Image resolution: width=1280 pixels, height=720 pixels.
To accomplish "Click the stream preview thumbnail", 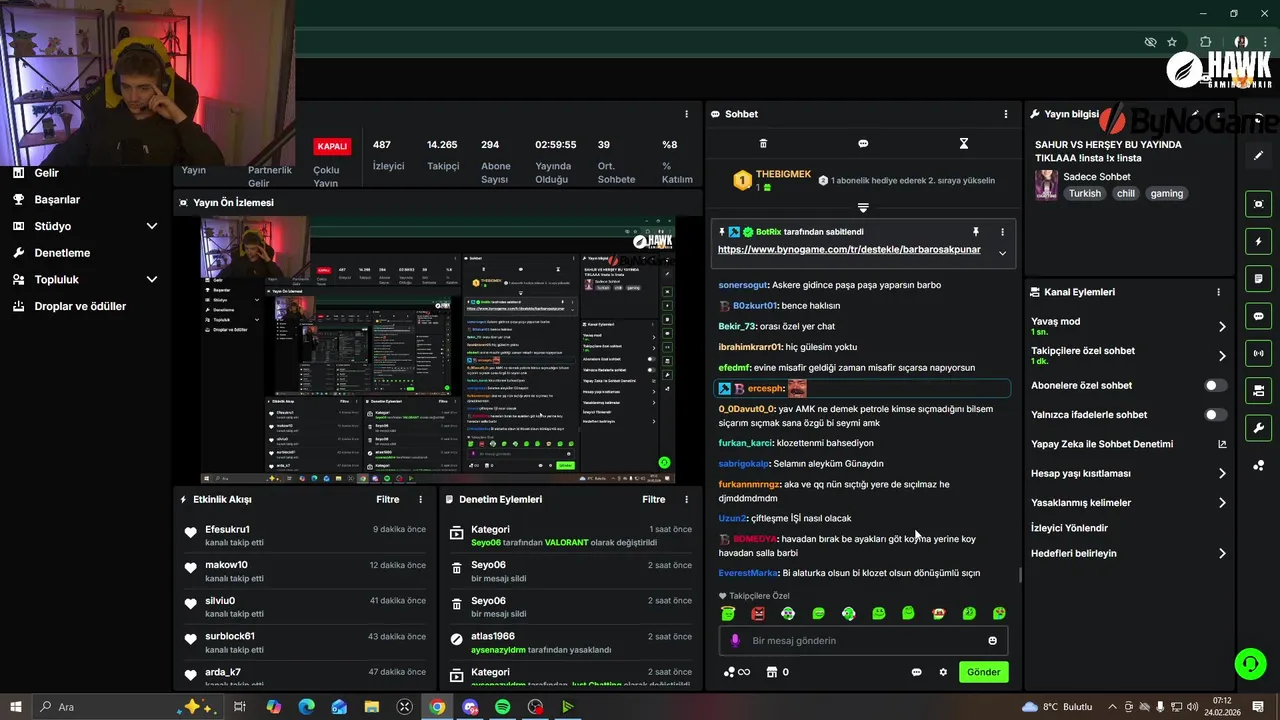I will pos(438,350).
